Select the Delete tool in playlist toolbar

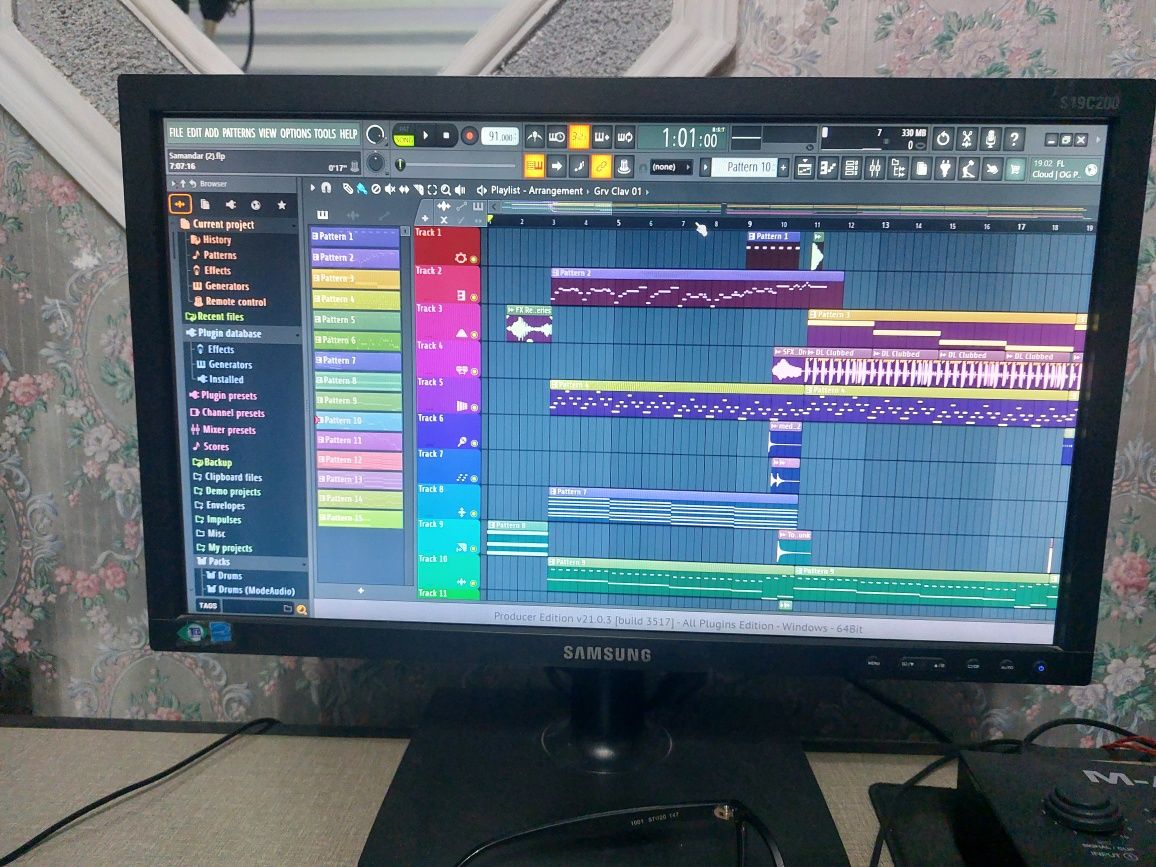click(x=376, y=189)
